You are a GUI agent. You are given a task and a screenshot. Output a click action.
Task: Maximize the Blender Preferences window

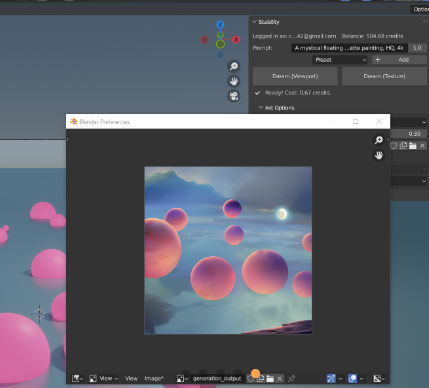(356, 121)
